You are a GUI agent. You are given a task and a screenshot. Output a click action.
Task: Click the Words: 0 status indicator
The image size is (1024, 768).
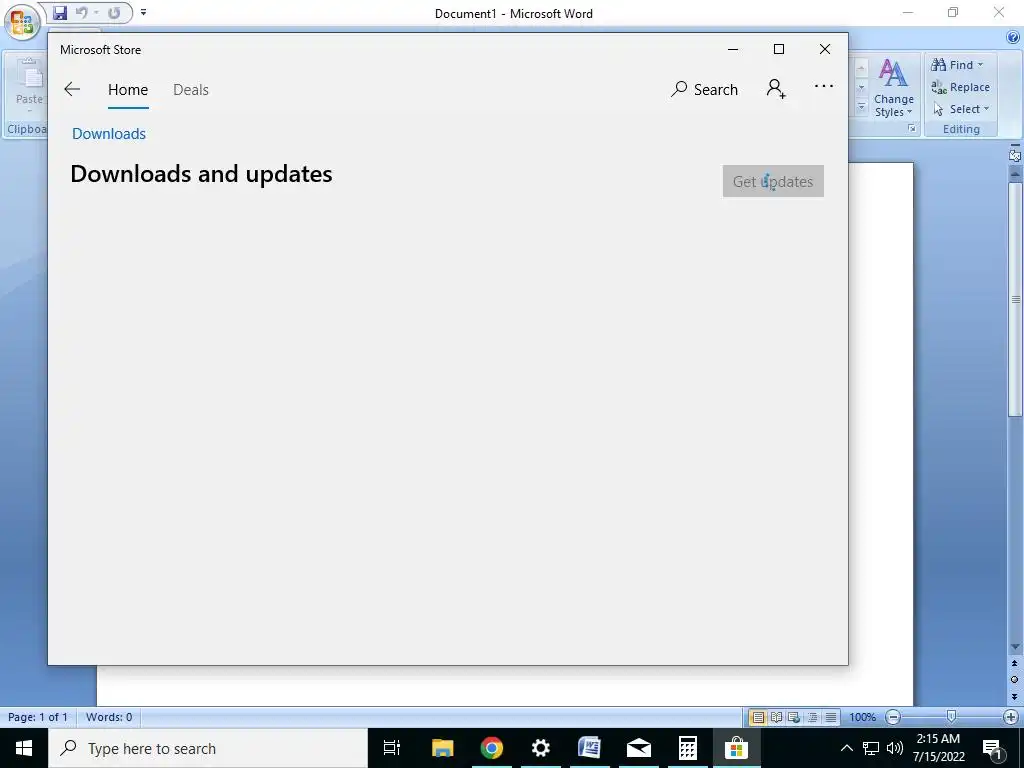pos(109,717)
